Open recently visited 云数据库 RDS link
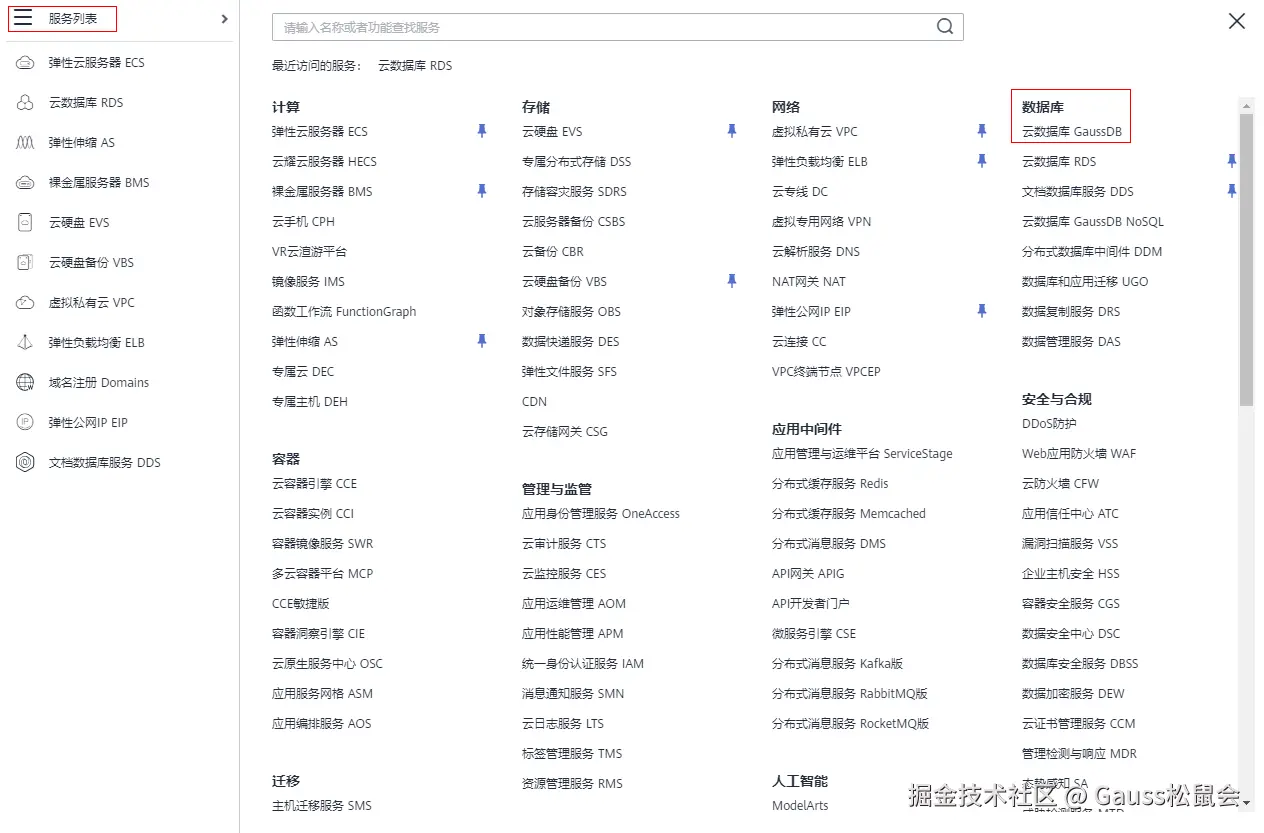The image size is (1264, 833). tap(415, 66)
